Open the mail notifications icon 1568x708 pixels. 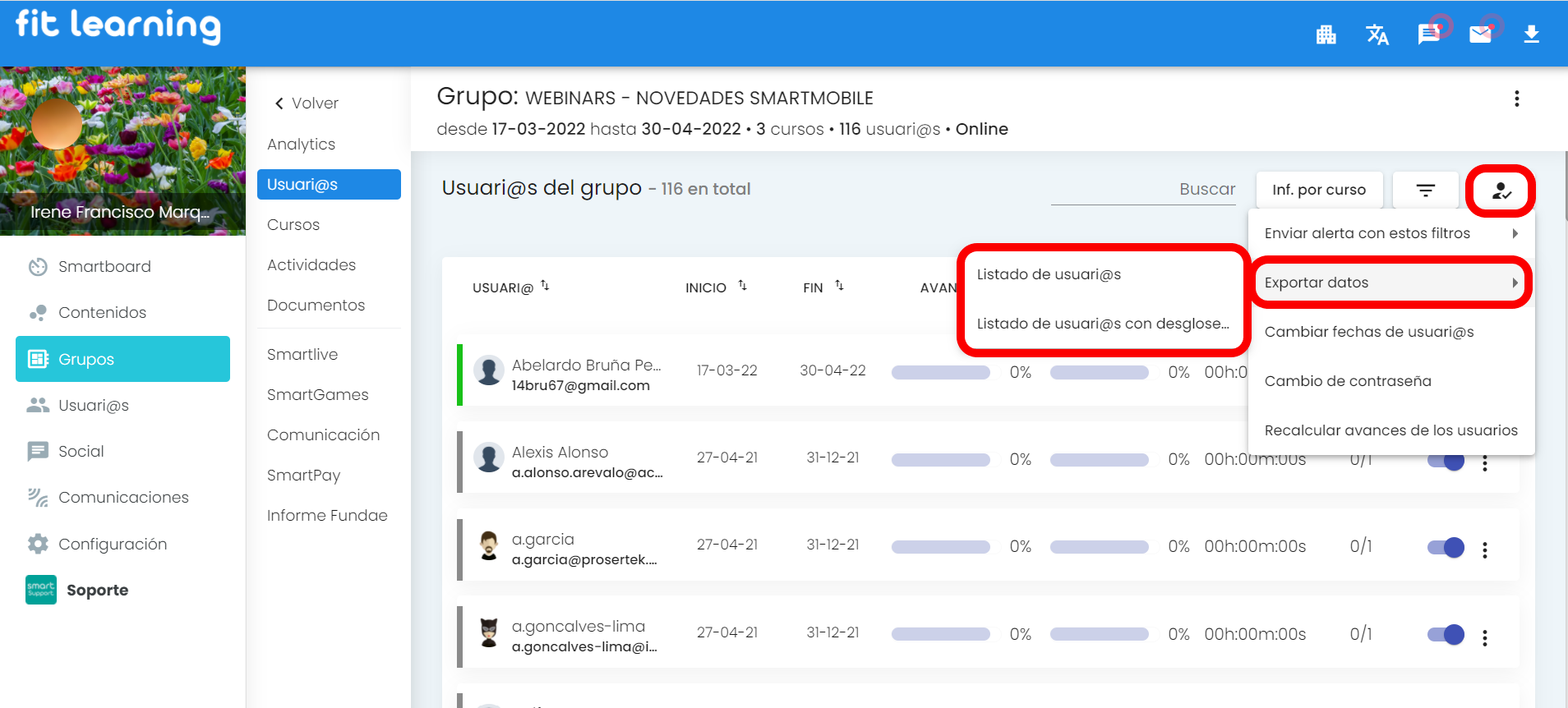(x=1480, y=34)
